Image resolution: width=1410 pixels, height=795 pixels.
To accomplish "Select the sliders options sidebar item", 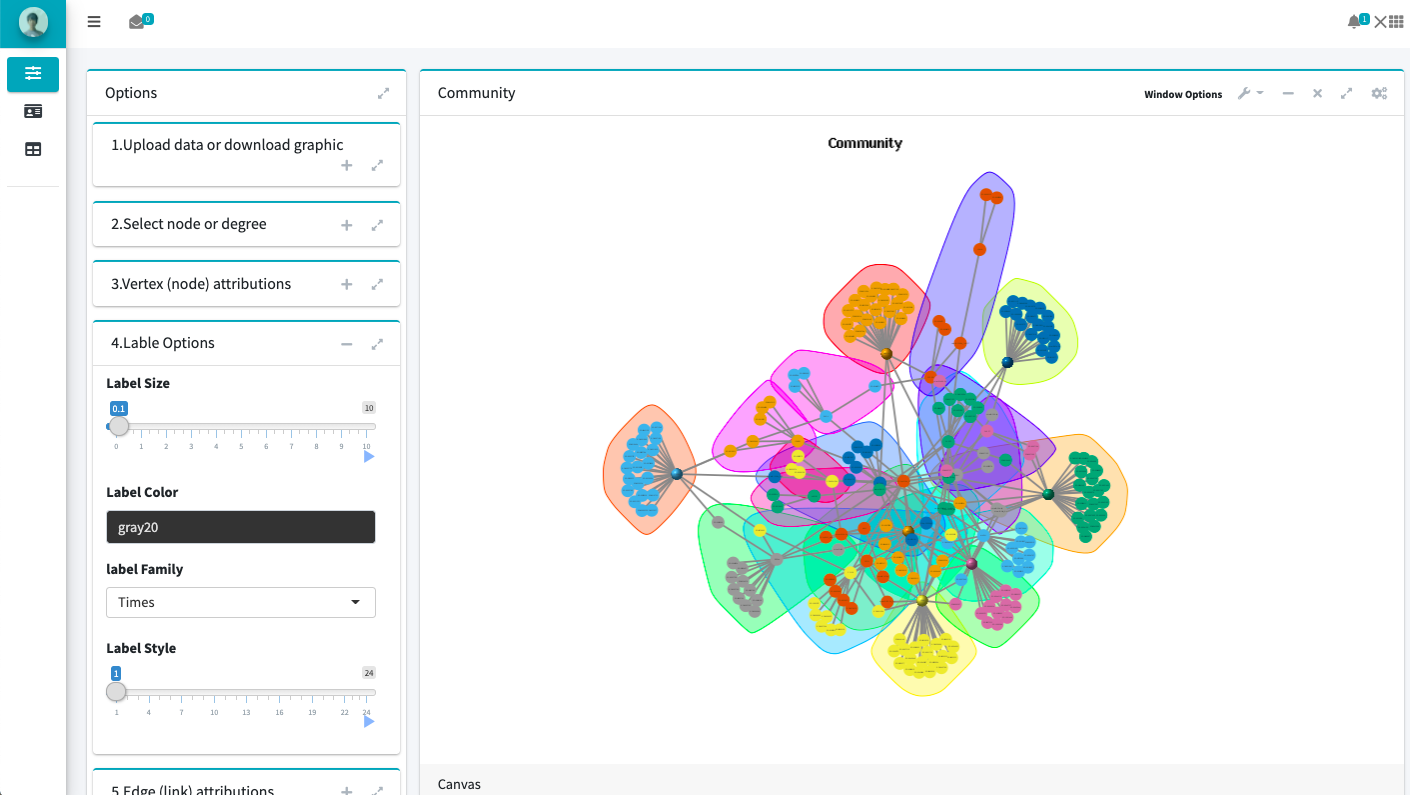I will click(x=33, y=74).
